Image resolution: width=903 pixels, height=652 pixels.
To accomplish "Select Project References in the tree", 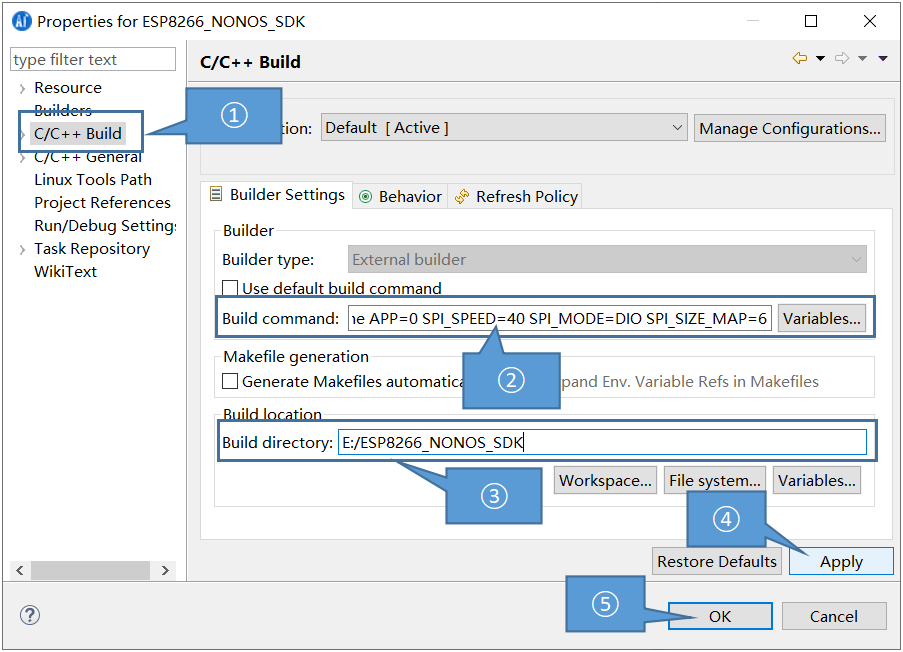I will pyautogui.click(x=103, y=203).
